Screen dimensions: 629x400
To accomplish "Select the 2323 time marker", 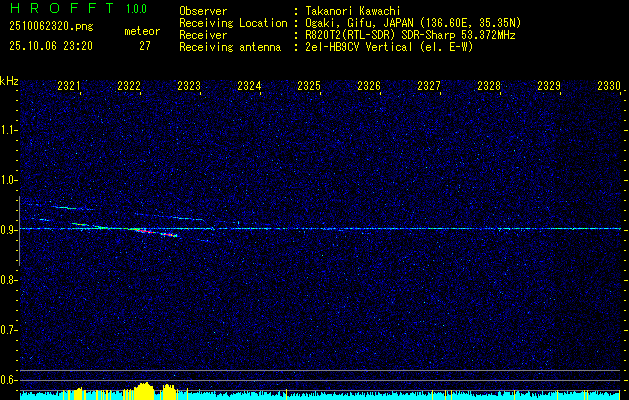I will tap(189, 87).
